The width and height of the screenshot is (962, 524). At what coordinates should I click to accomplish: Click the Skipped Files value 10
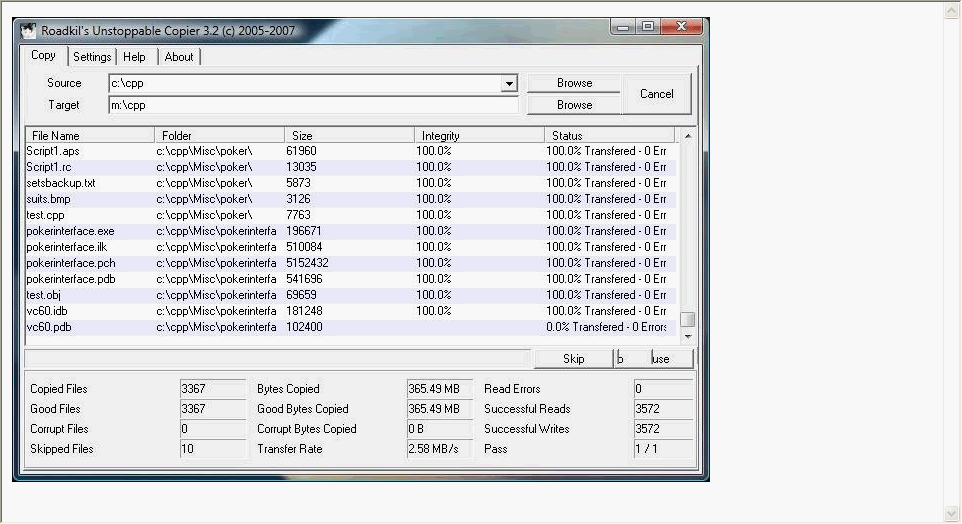point(213,449)
